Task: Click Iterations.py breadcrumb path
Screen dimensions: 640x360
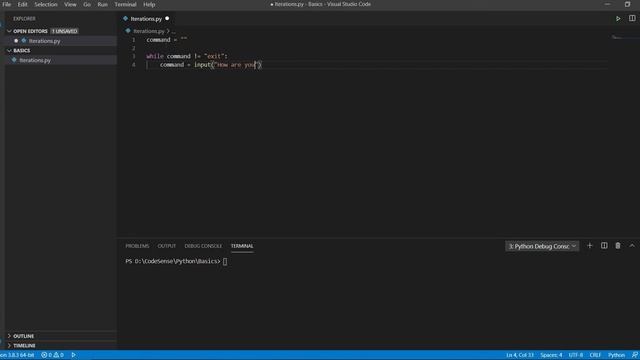Action: 149,31
